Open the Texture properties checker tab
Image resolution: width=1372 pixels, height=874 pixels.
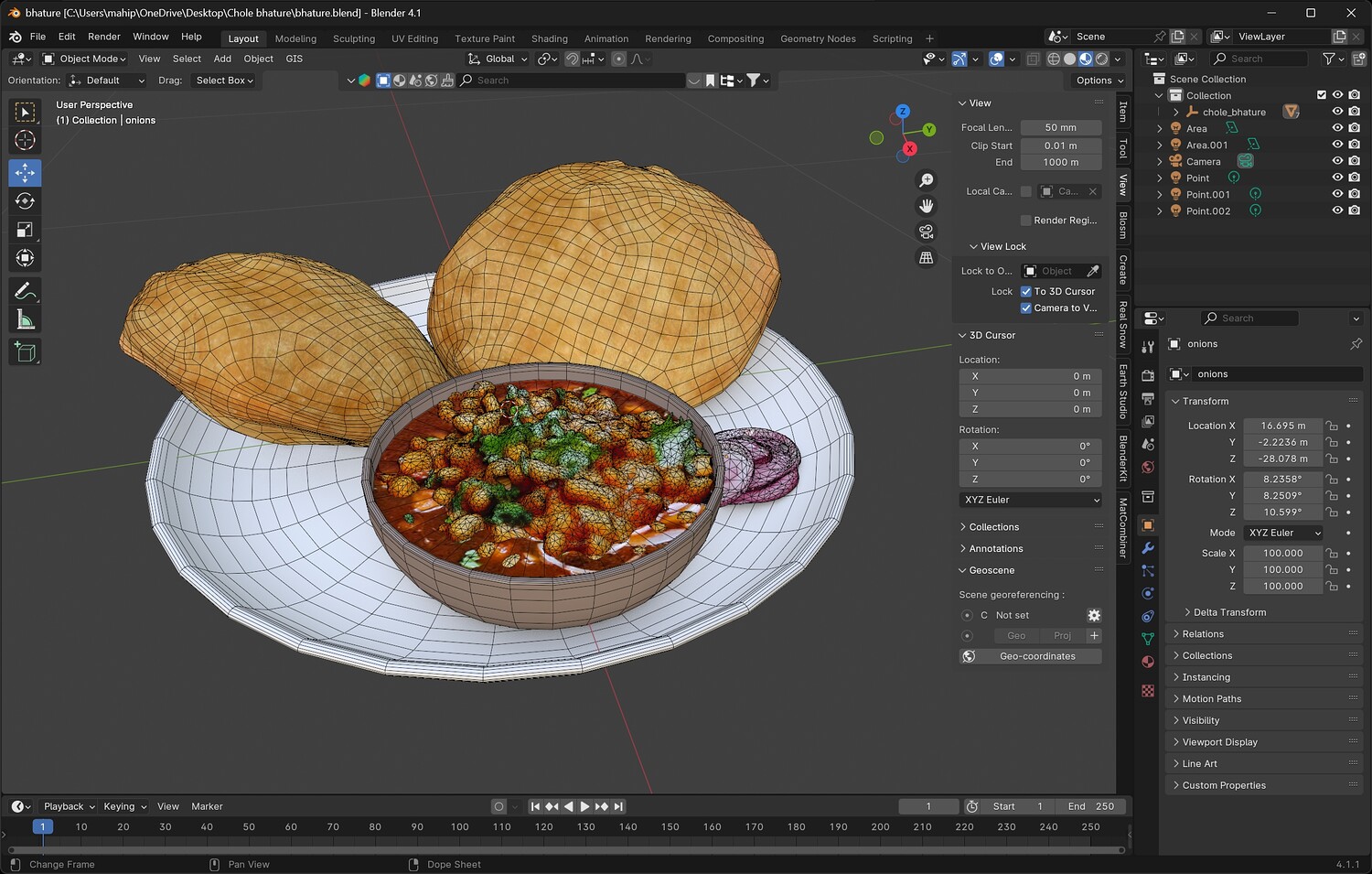coord(1148,691)
